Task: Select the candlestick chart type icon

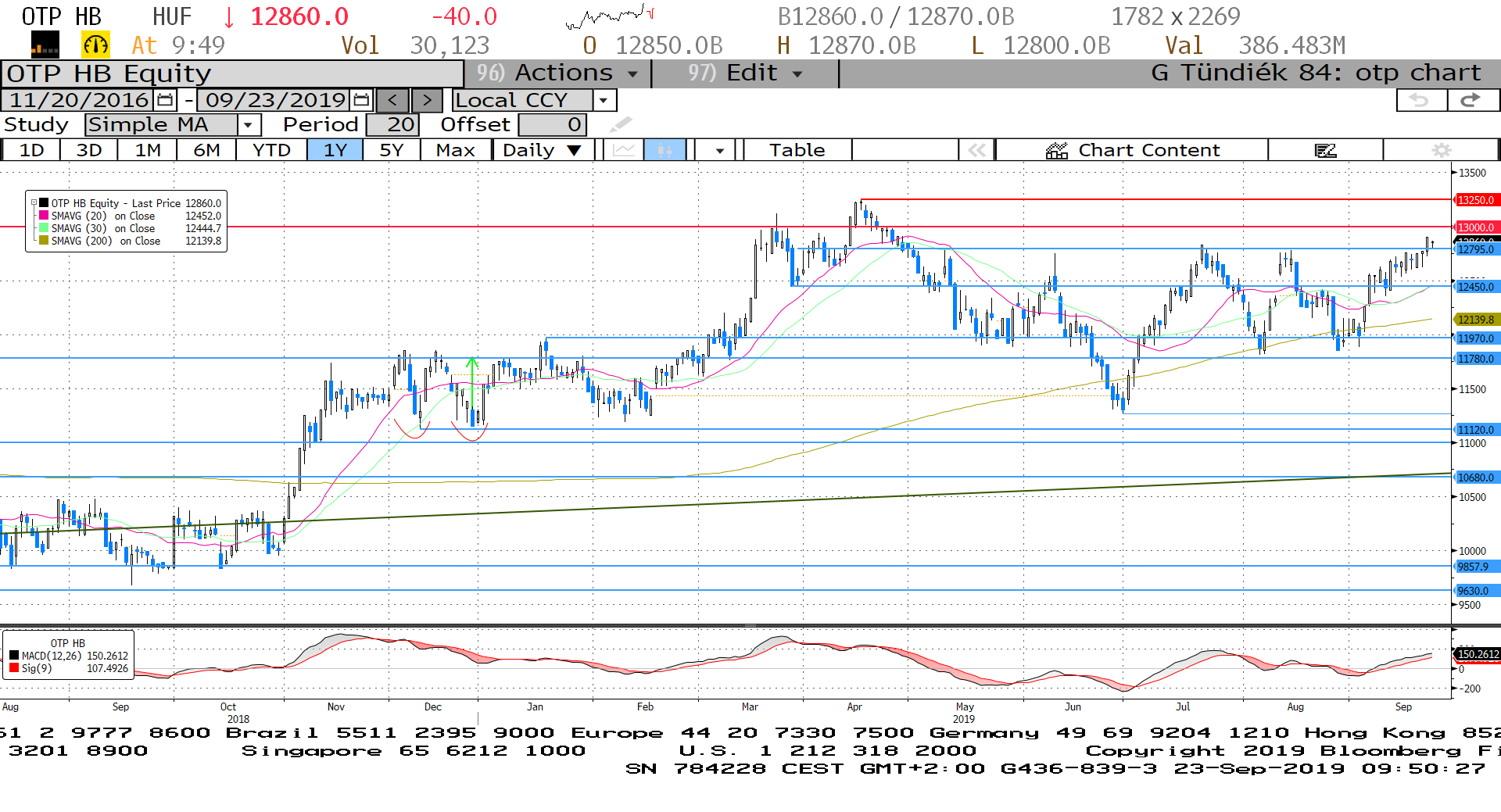Action: (x=665, y=150)
